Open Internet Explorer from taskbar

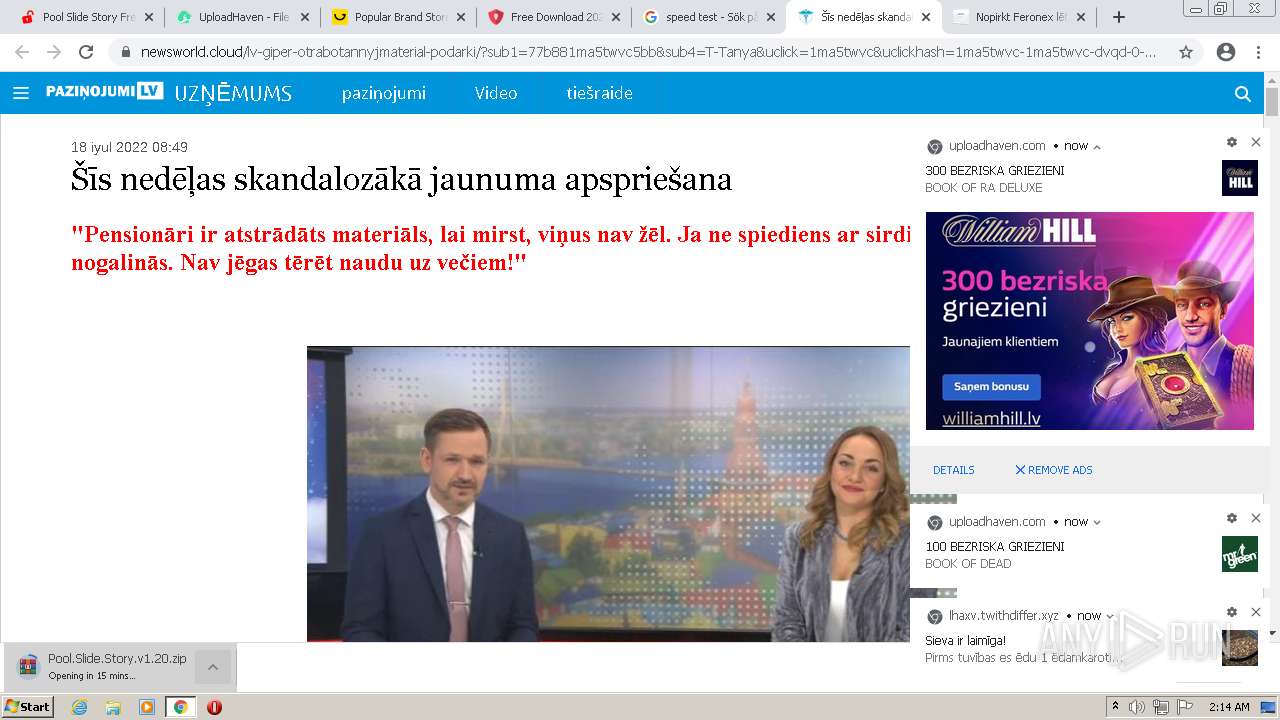tap(79, 707)
